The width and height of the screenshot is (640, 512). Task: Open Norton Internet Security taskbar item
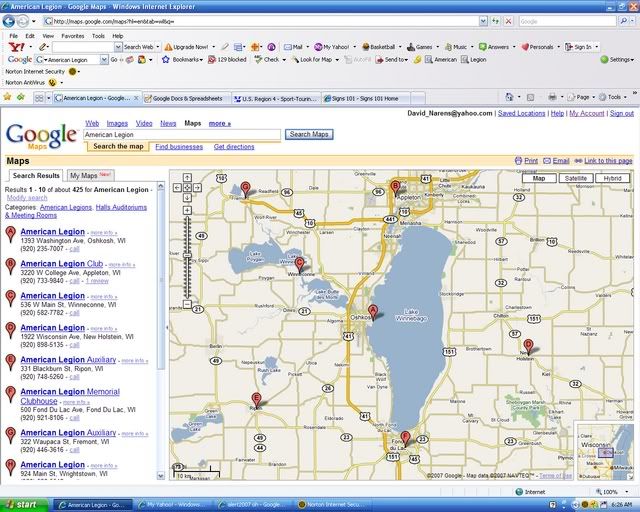[x=333, y=505]
